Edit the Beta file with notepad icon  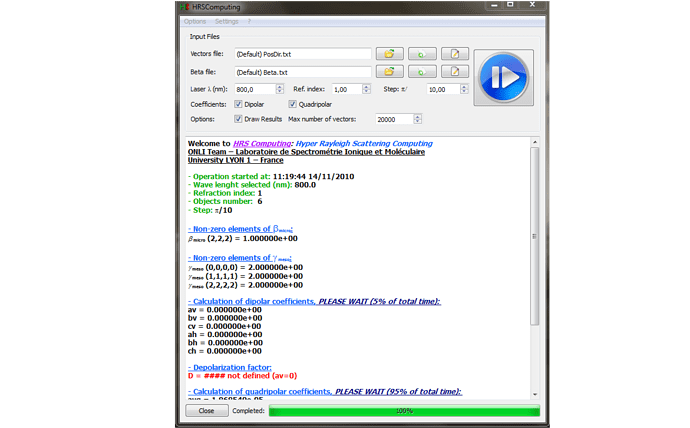point(456,71)
